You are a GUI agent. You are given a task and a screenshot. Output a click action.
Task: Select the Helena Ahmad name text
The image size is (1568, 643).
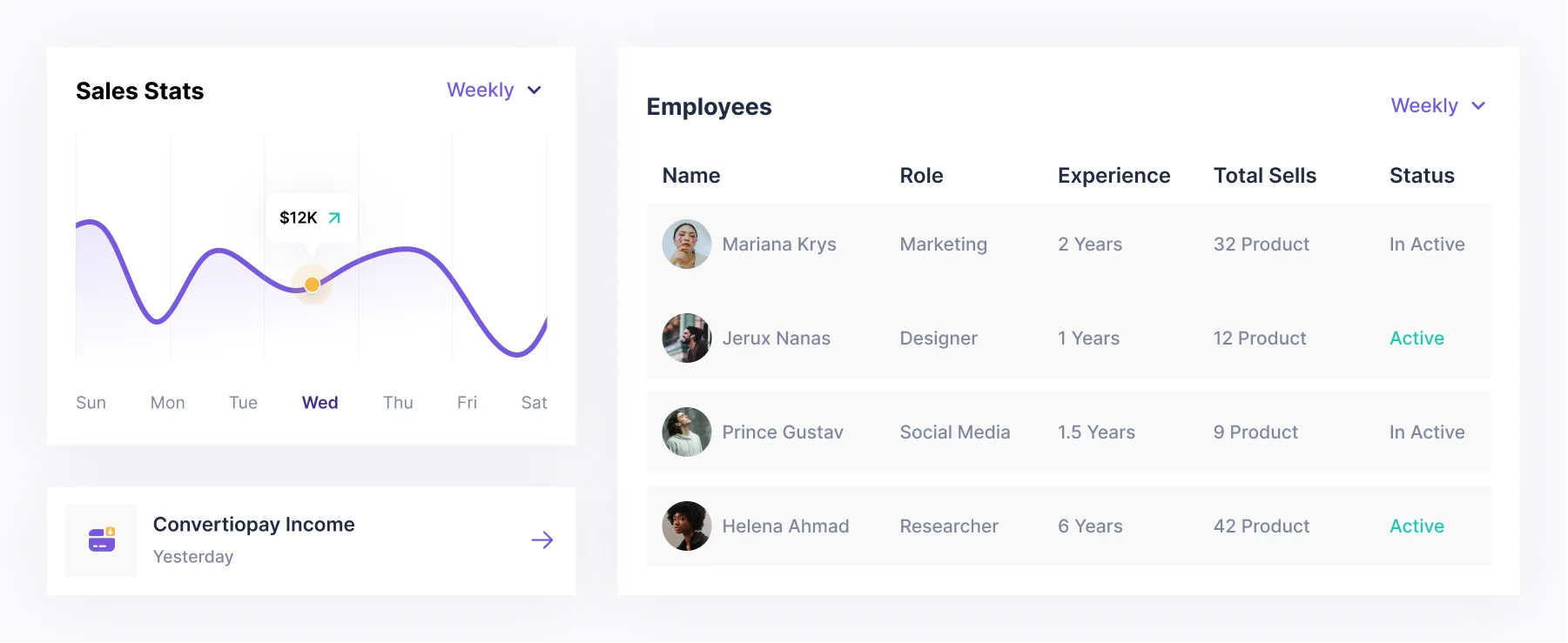785,526
